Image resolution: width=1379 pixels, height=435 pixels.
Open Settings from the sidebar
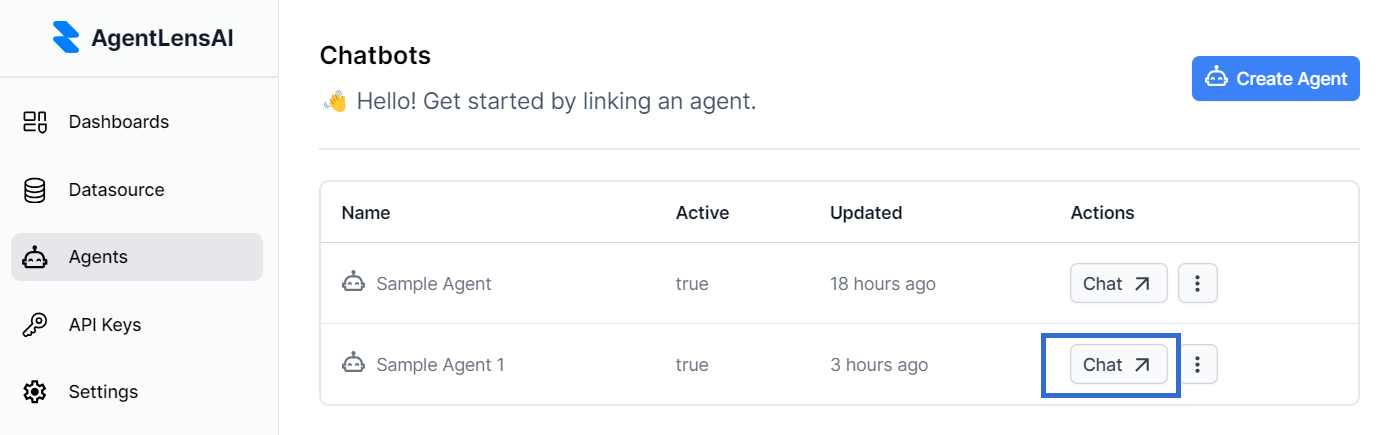click(103, 392)
